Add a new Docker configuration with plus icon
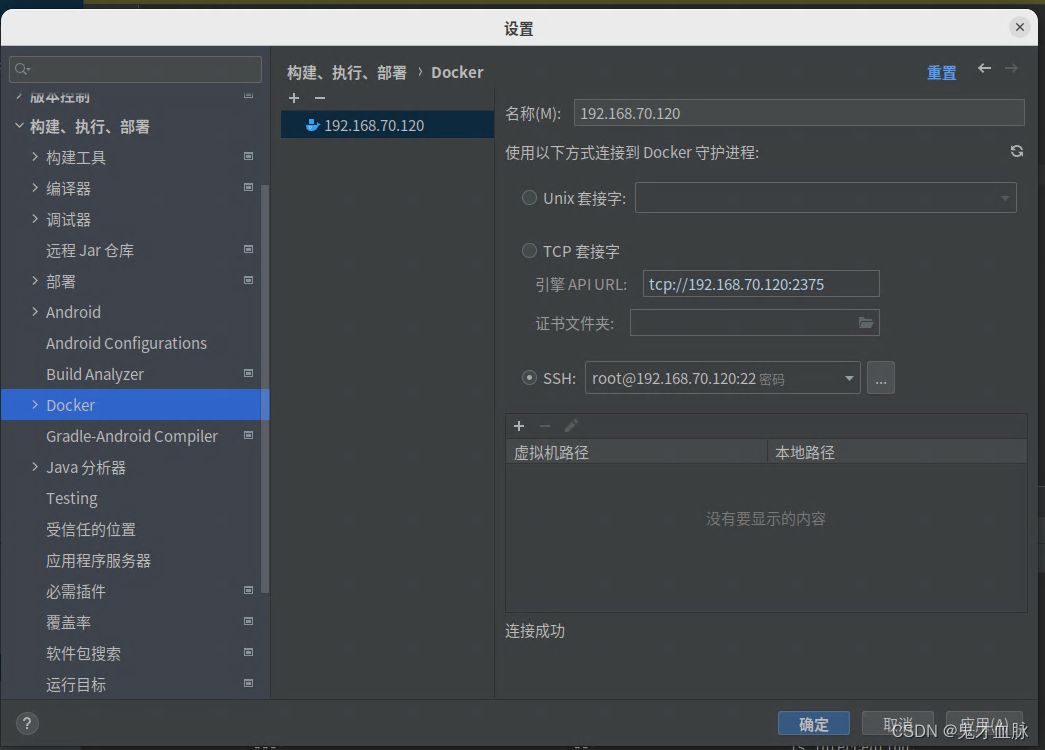Image resolution: width=1045 pixels, height=750 pixels. pyautogui.click(x=293, y=98)
